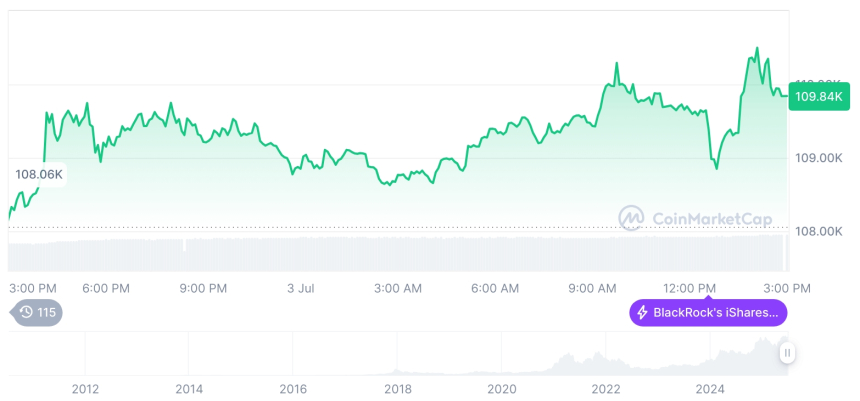Select 2012 on the overview timeline
This screenshot has width=860, height=401.
coord(85,389)
